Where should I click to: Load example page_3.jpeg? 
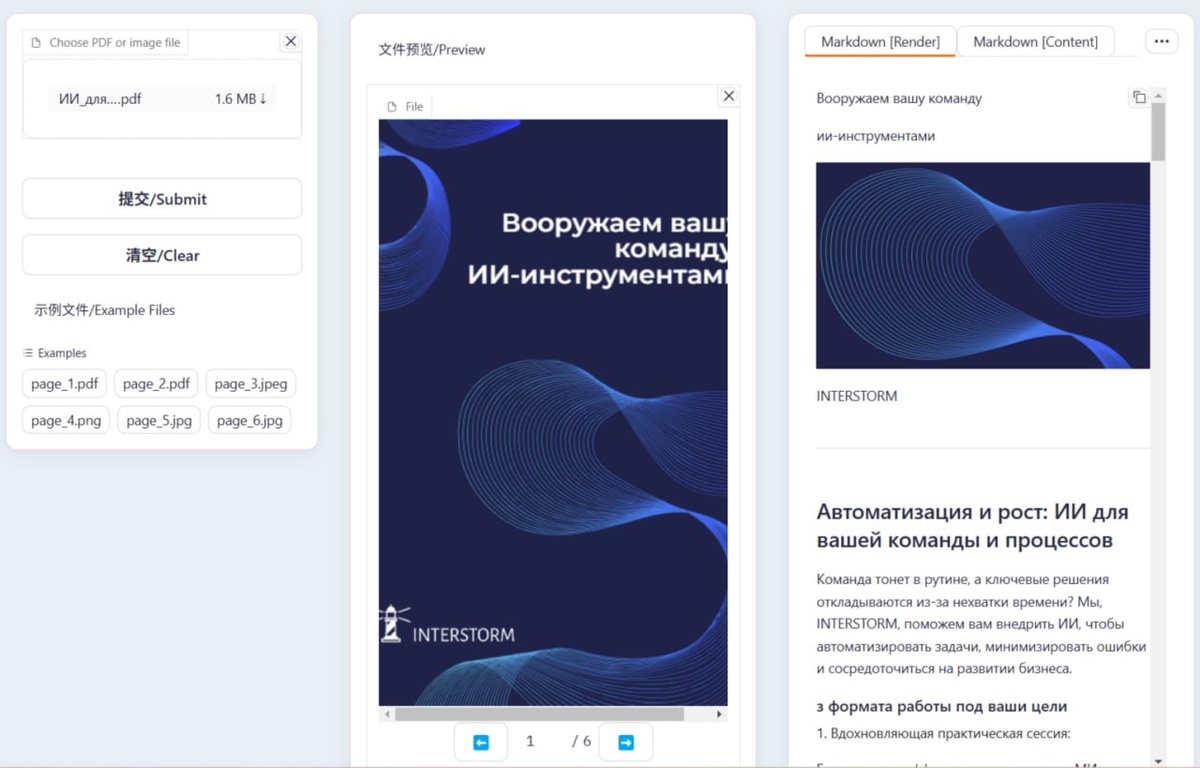tap(251, 384)
